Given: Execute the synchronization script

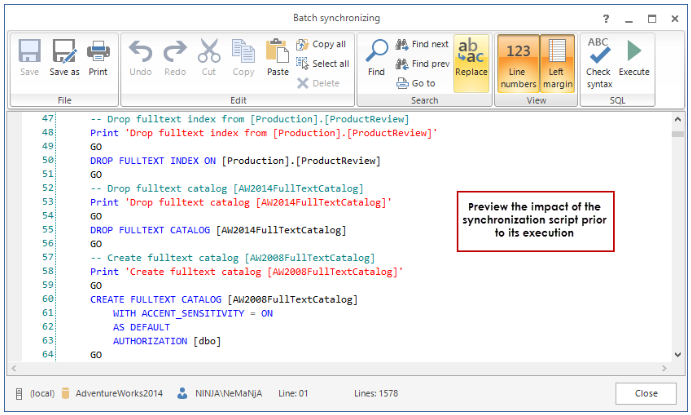Looking at the screenshot, I should pos(634,58).
